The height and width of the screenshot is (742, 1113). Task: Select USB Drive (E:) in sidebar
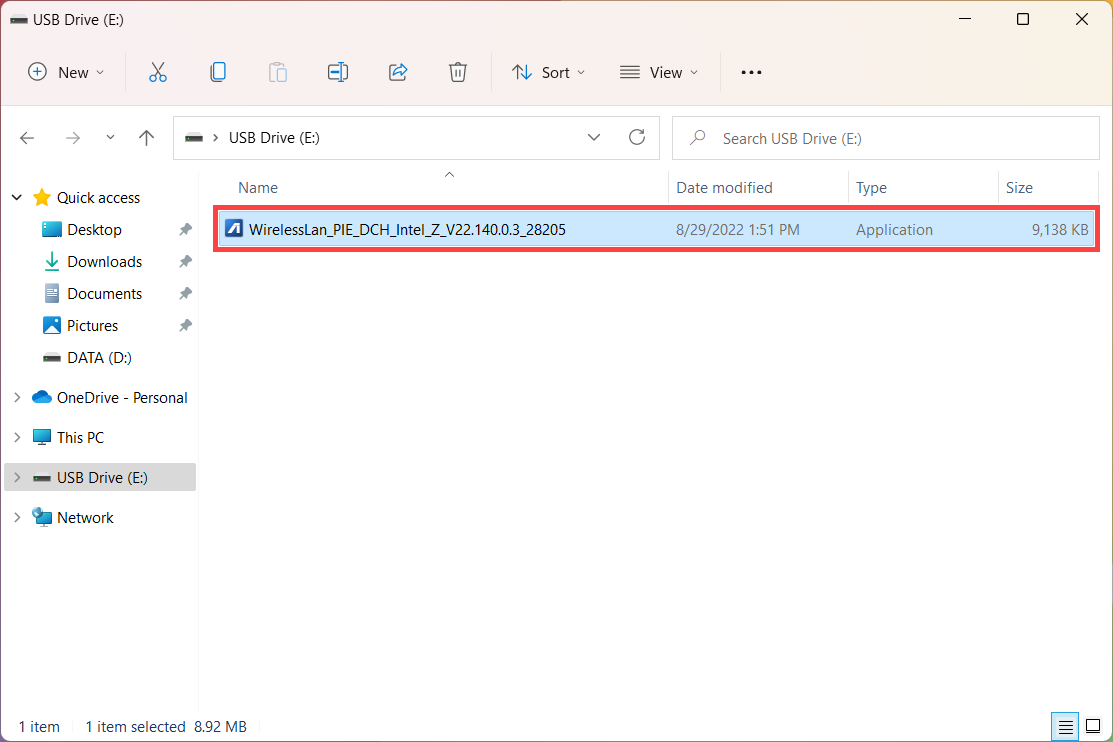coord(102,477)
